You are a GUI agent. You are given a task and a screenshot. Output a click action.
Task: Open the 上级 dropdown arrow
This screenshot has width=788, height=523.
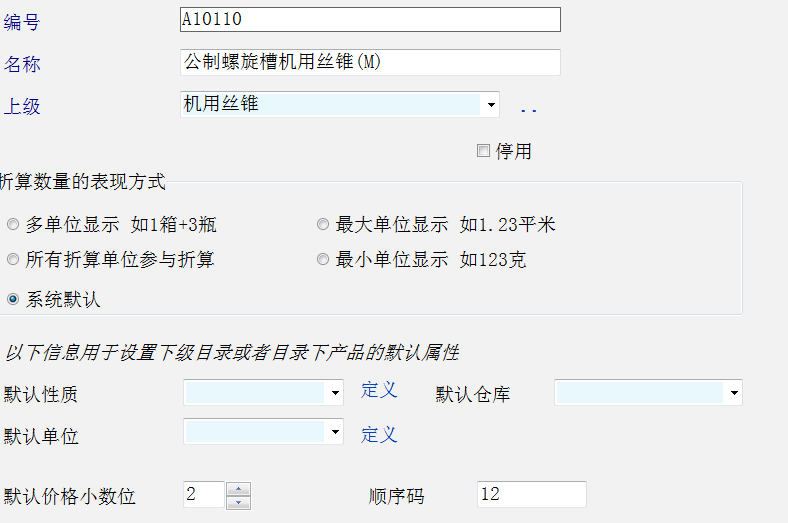pos(490,104)
